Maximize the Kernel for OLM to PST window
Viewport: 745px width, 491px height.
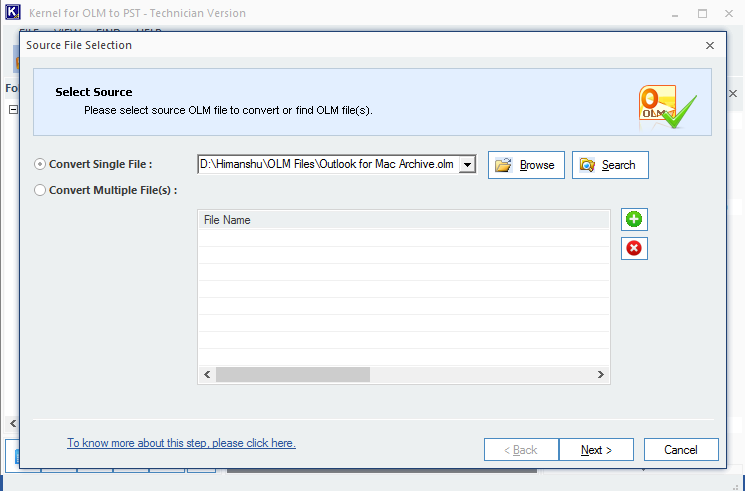(702, 14)
